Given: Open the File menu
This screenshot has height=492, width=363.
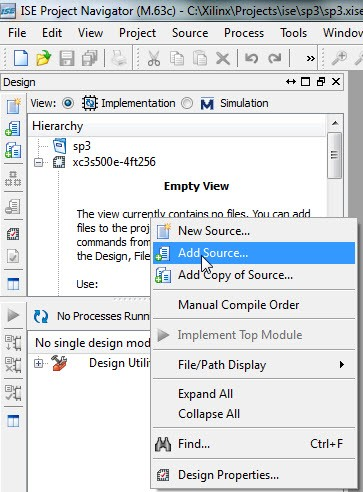Looking at the screenshot, I should click(17, 33).
